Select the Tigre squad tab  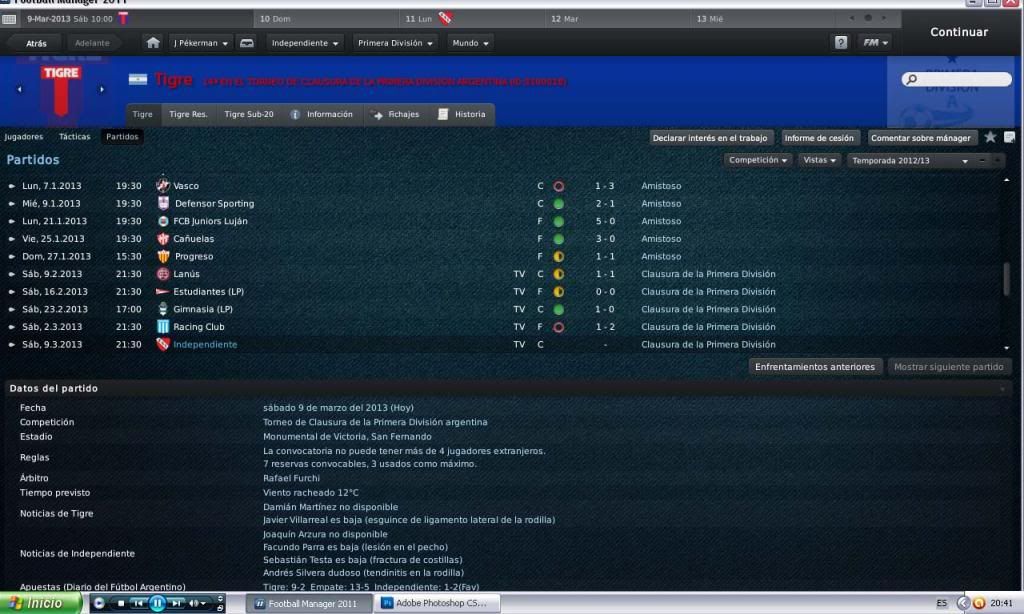[142, 114]
